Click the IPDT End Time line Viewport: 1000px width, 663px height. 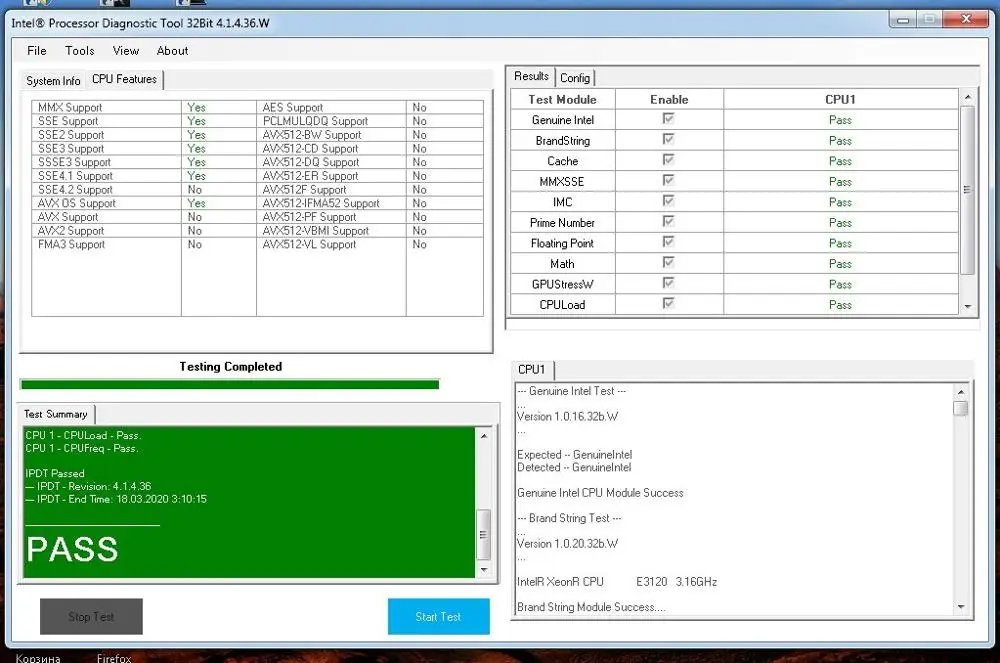(116, 499)
